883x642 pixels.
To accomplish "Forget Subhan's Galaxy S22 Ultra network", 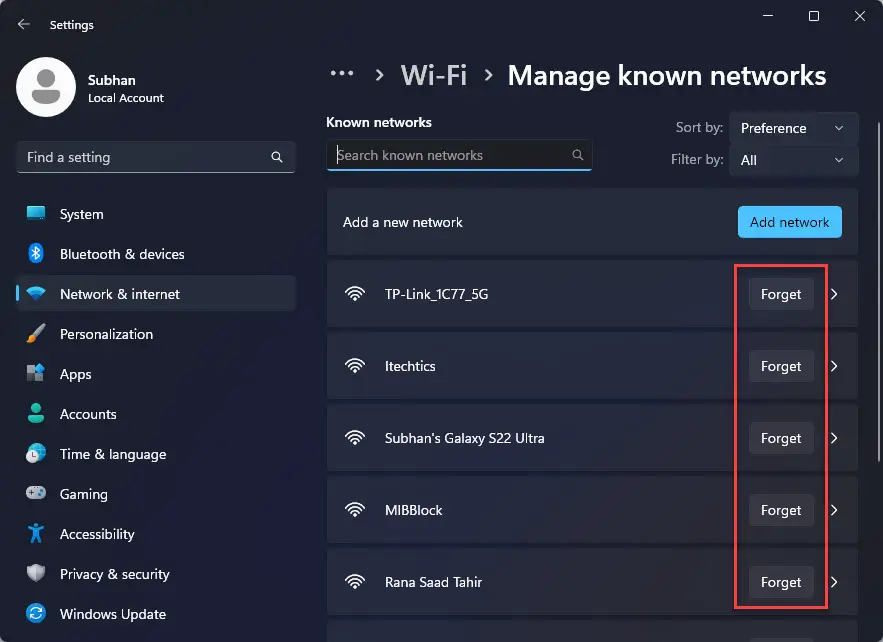I will pyautogui.click(x=781, y=438).
